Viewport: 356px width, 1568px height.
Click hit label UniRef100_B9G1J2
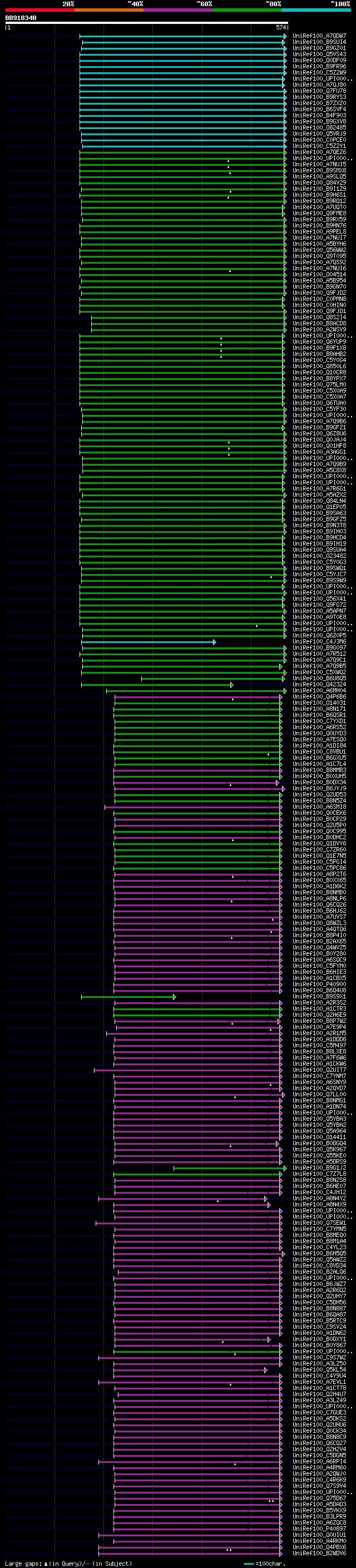(x=319, y=1168)
